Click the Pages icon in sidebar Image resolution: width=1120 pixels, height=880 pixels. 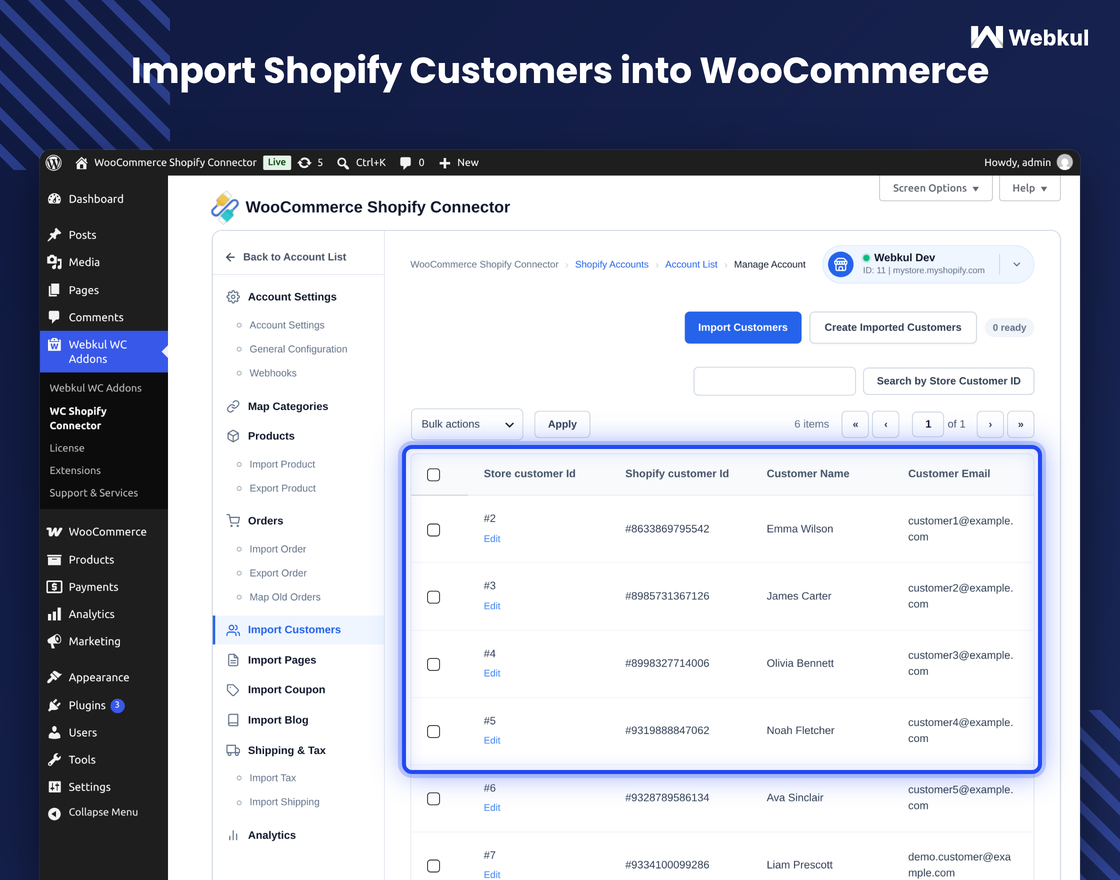(x=54, y=290)
